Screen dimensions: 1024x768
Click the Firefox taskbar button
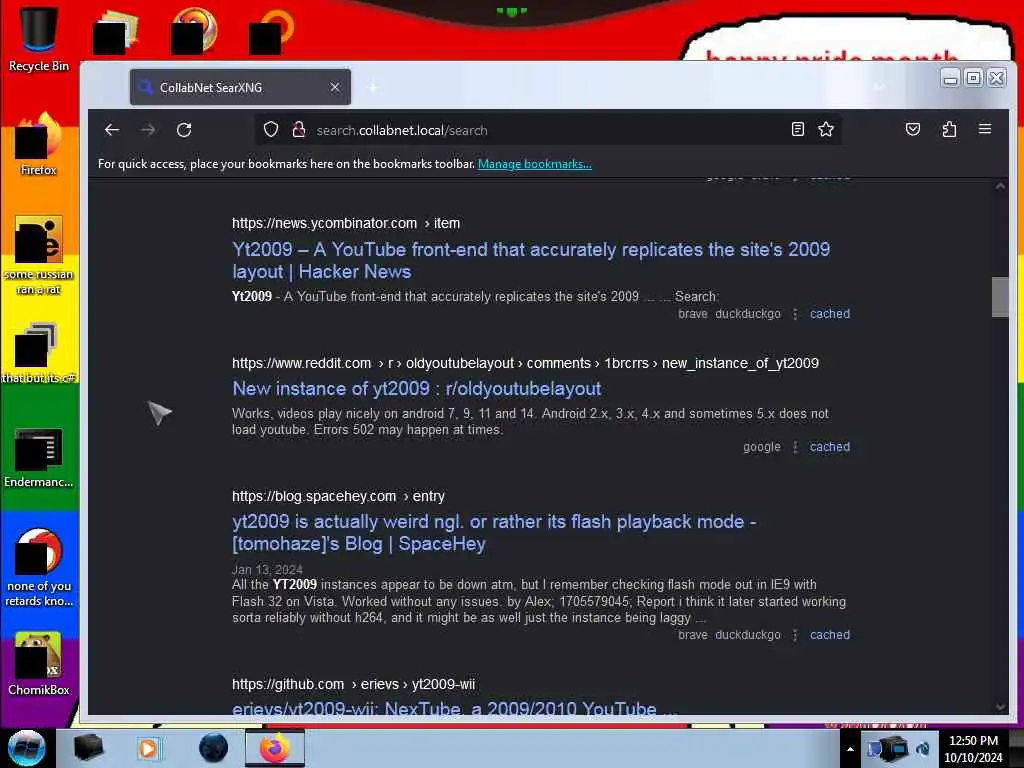(275, 748)
